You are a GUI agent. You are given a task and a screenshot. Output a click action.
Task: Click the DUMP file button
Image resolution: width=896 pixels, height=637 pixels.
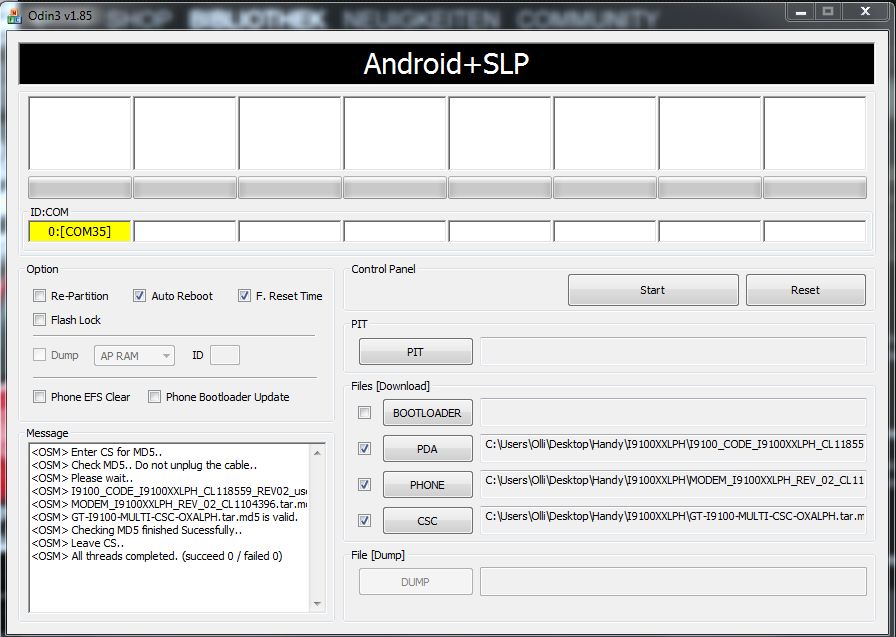point(415,582)
